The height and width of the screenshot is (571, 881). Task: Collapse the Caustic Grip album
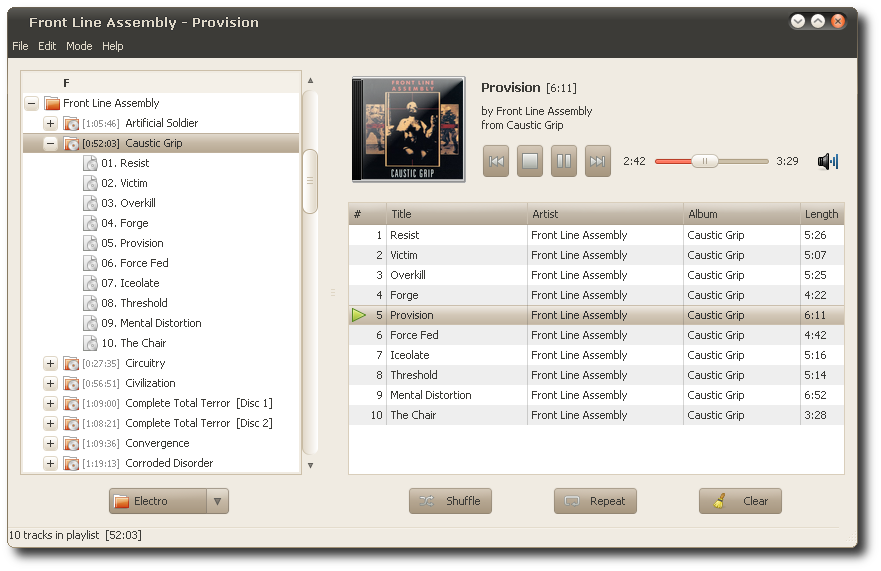(51, 143)
